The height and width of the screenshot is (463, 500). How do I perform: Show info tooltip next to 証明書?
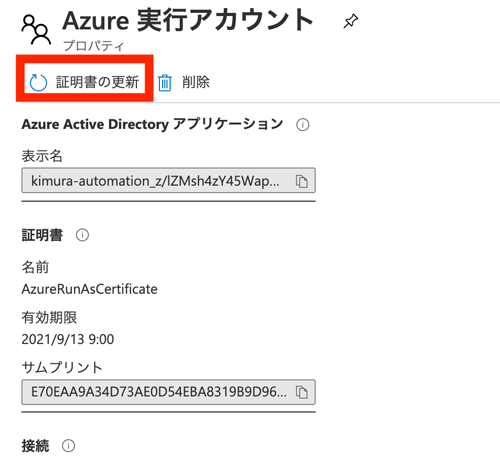(x=82, y=235)
